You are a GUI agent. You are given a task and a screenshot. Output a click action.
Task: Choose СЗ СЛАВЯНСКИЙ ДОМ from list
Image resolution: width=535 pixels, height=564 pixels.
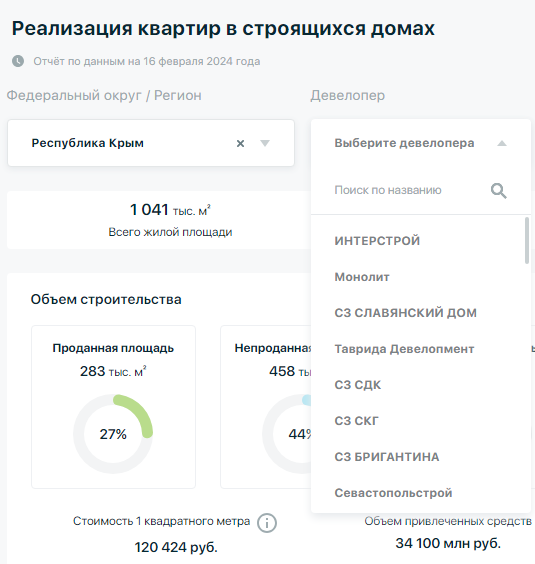click(x=421, y=313)
